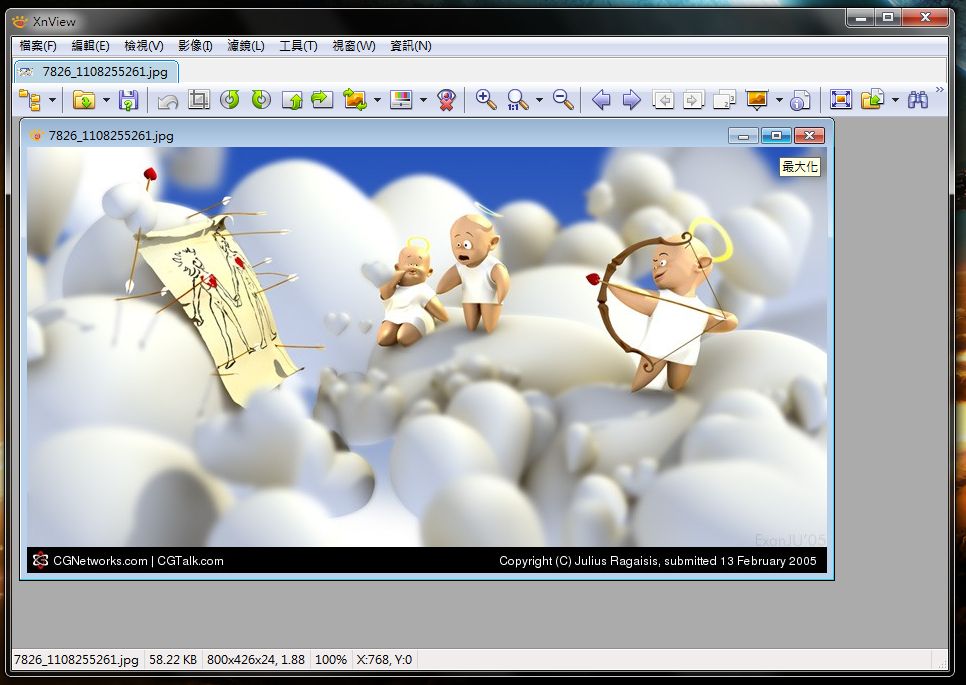Screen dimensions: 966x685
Task: Go to previous image with blue left arrow
Action: pyautogui.click(x=601, y=100)
